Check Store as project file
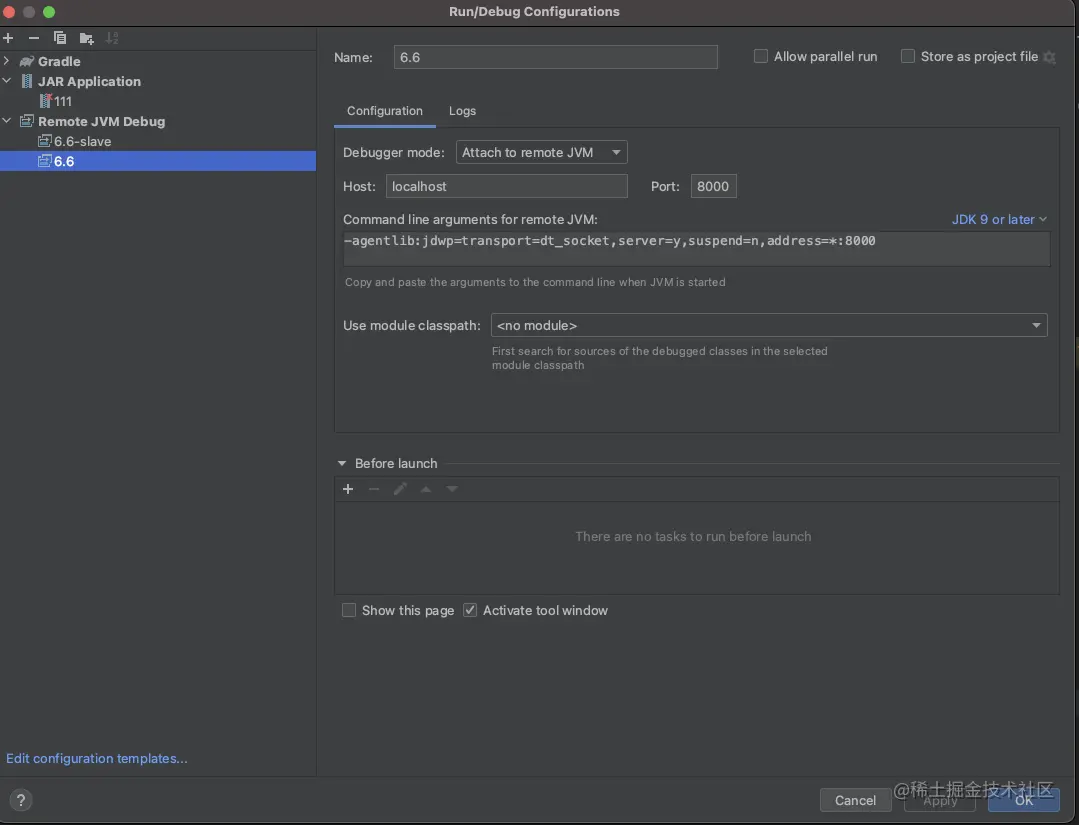The width and height of the screenshot is (1079, 825). click(x=908, y=56)
